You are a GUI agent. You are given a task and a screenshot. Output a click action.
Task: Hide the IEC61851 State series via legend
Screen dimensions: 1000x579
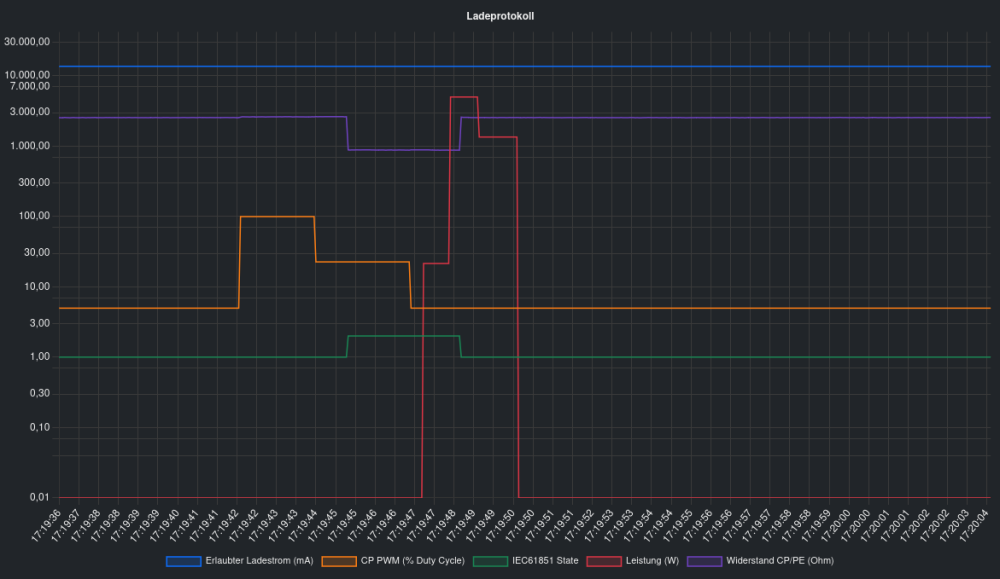[x=526, y=561]
